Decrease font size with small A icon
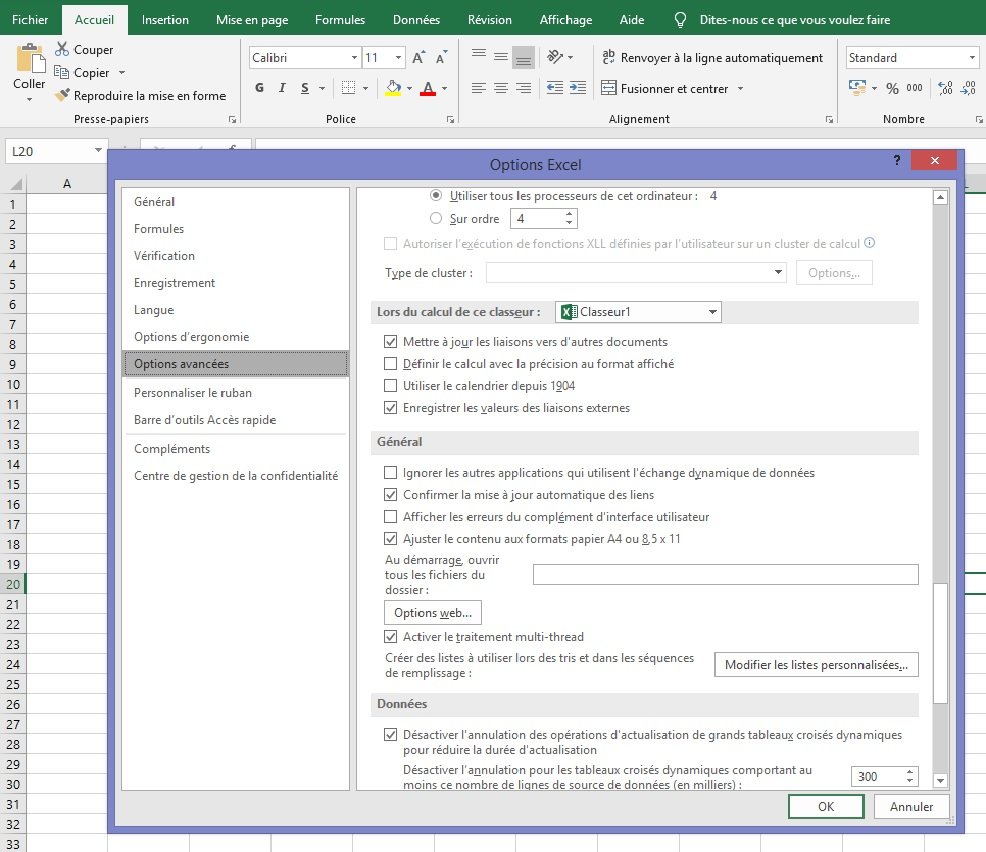This screenshot has height=852, width=986. (441, 58)
